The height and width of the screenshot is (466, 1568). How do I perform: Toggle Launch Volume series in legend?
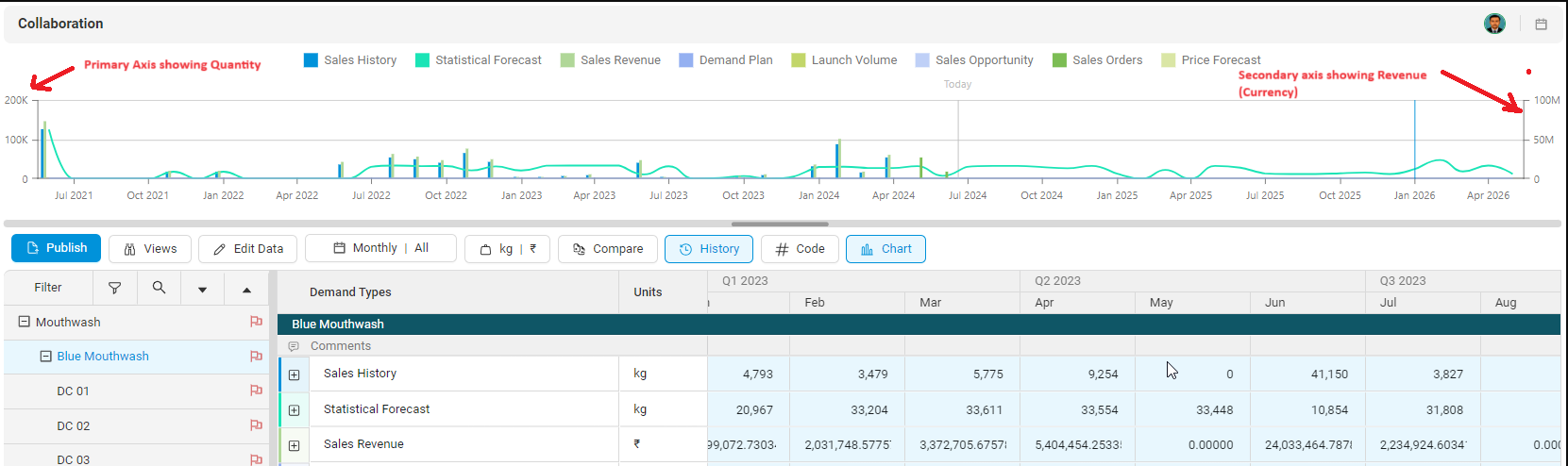pyautogui.click(x=844, y=59)
